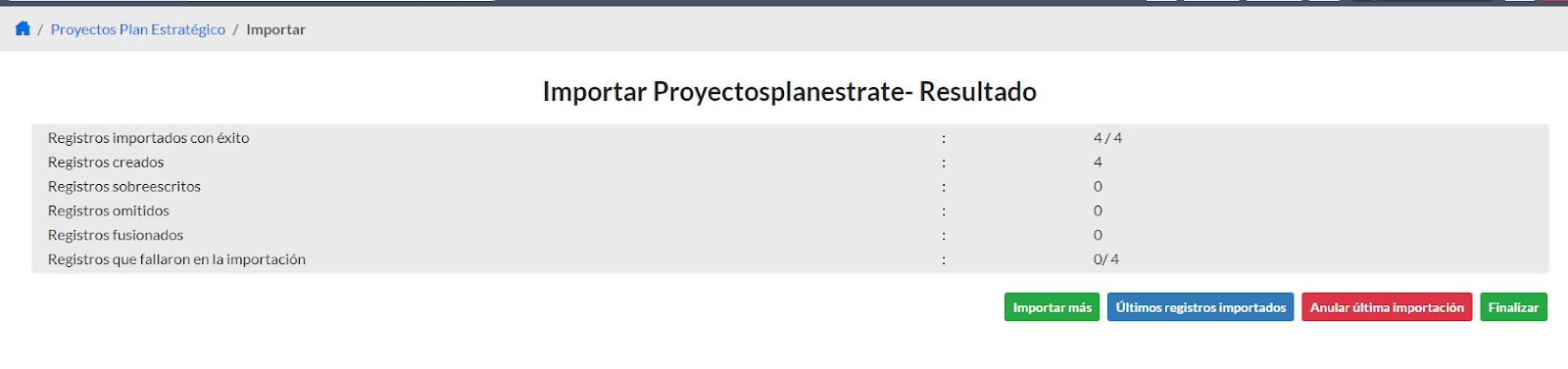
Task: Open Proyectos Plan Estratégico breadcrumb link
Action: pos(138,29)
